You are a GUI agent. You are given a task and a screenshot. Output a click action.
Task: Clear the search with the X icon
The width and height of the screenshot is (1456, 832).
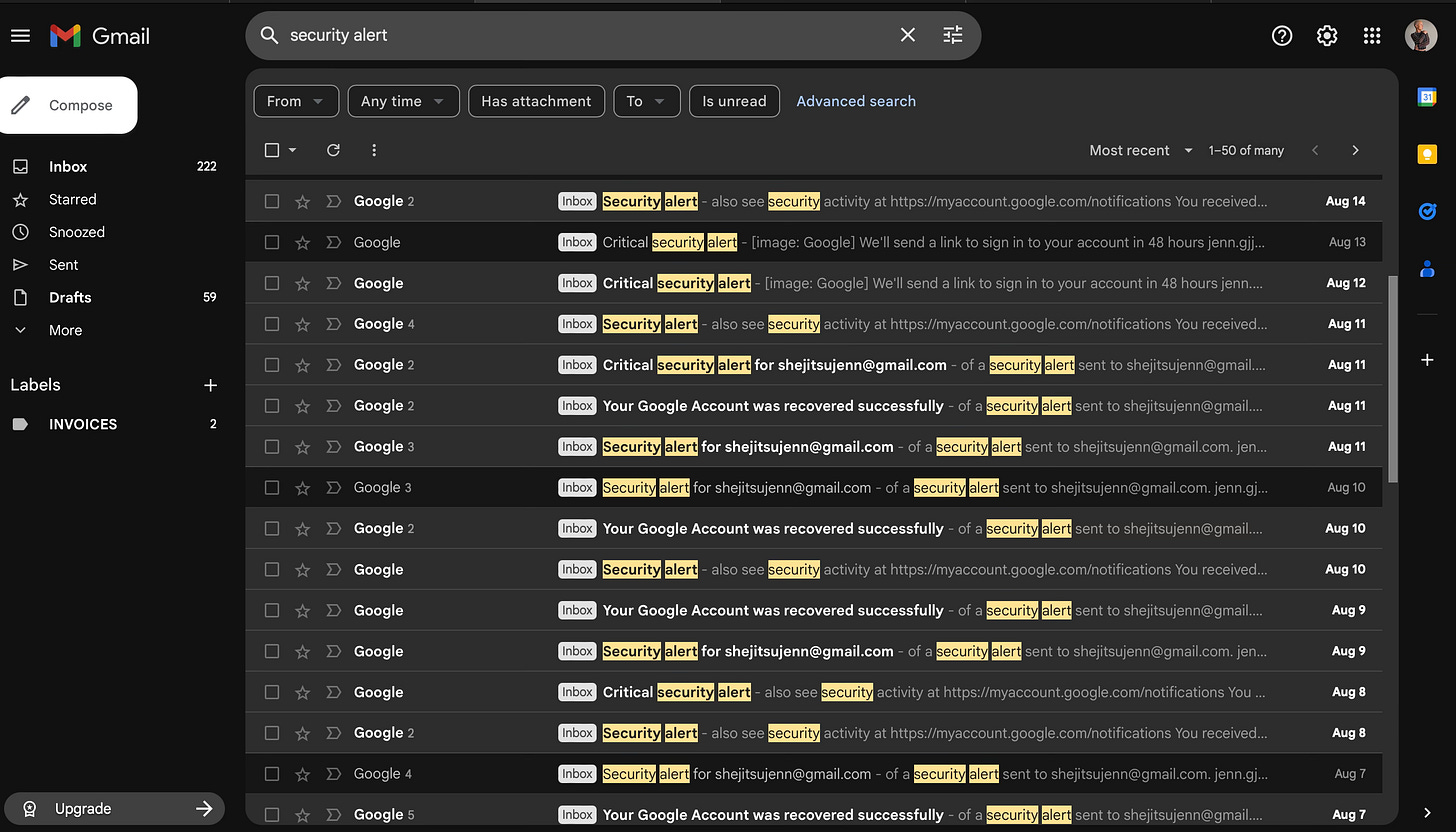click(908, 35)
